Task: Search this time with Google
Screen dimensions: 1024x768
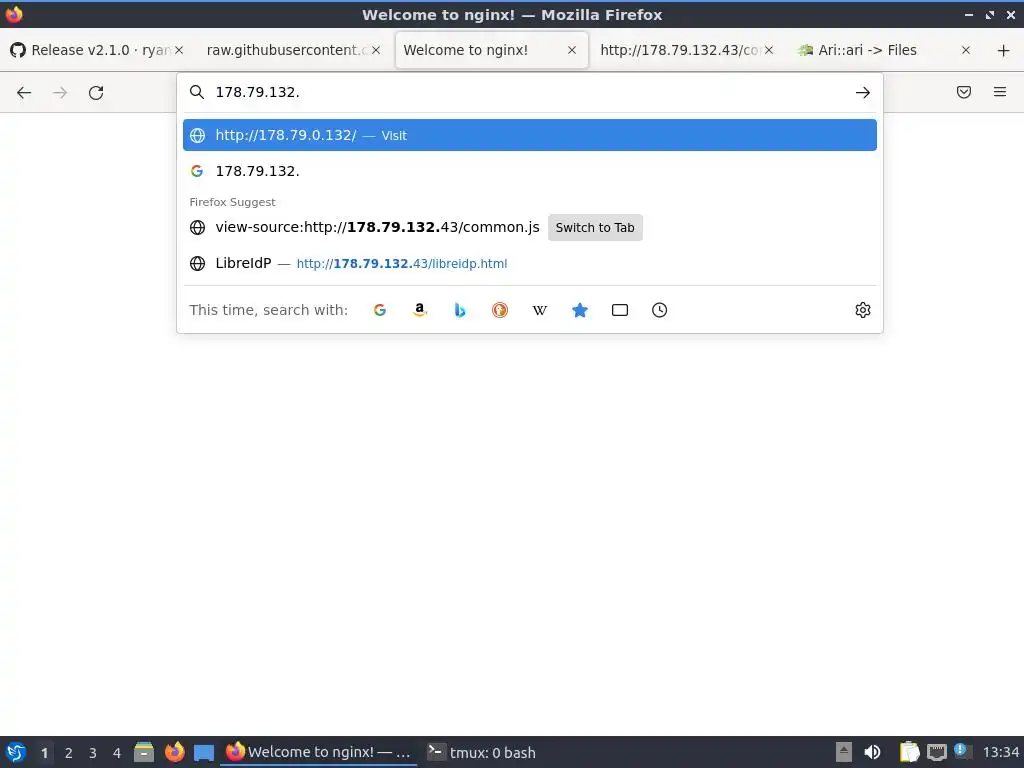Action: coord(379,310)
